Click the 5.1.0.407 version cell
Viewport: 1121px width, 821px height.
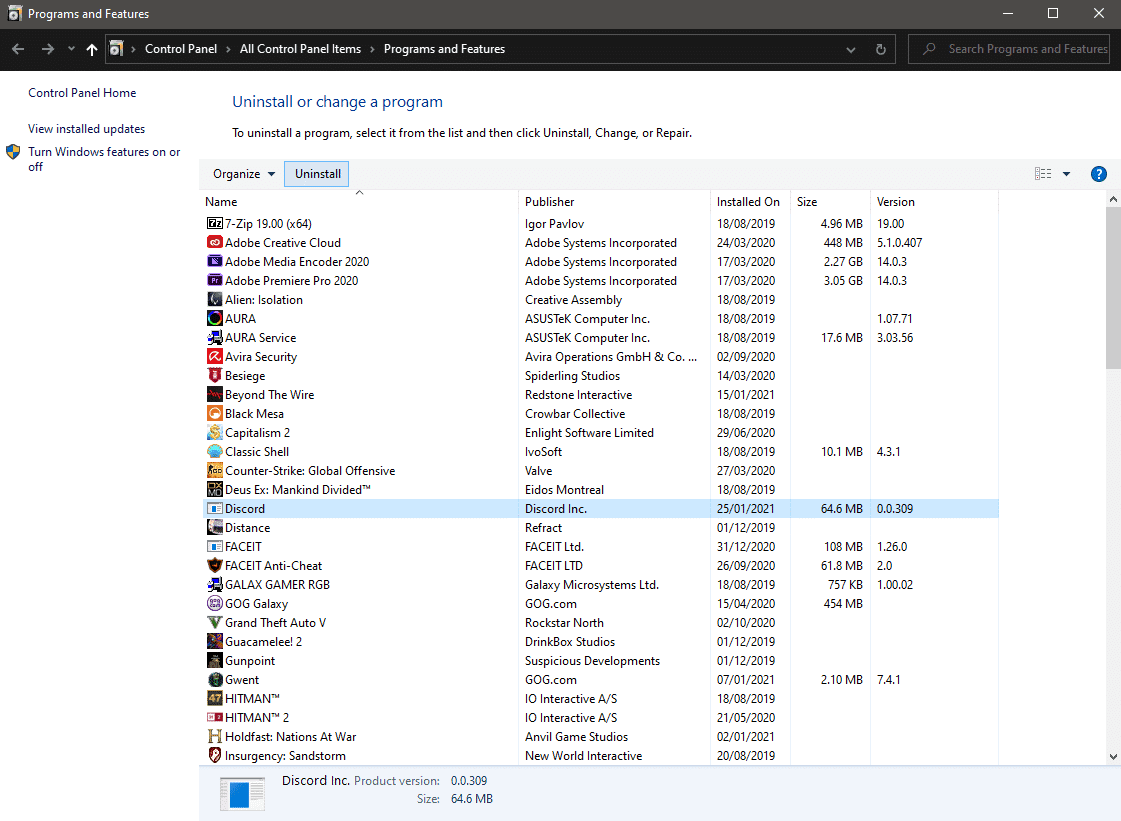click(899, 242)
